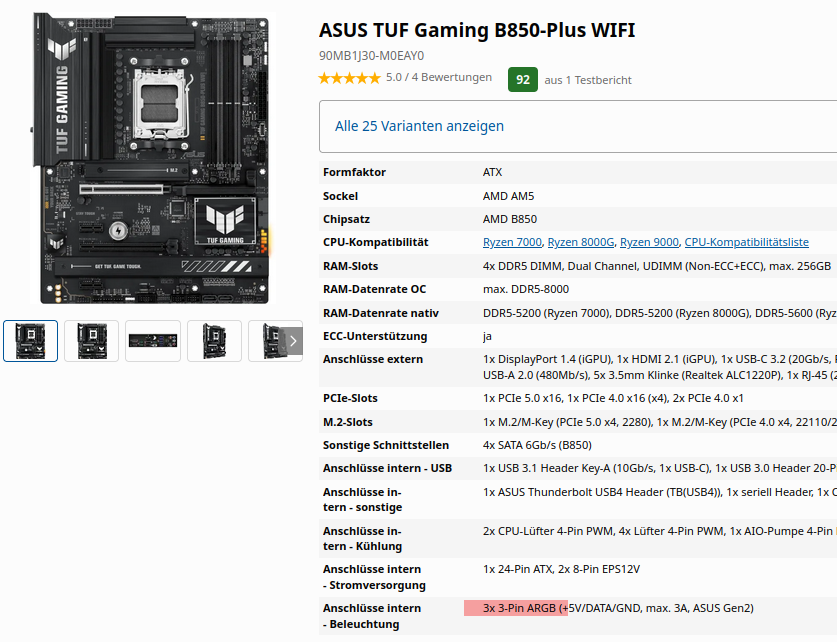
Task: Select the fourth angled motherboard thumbnail
Action: [214, 341]
